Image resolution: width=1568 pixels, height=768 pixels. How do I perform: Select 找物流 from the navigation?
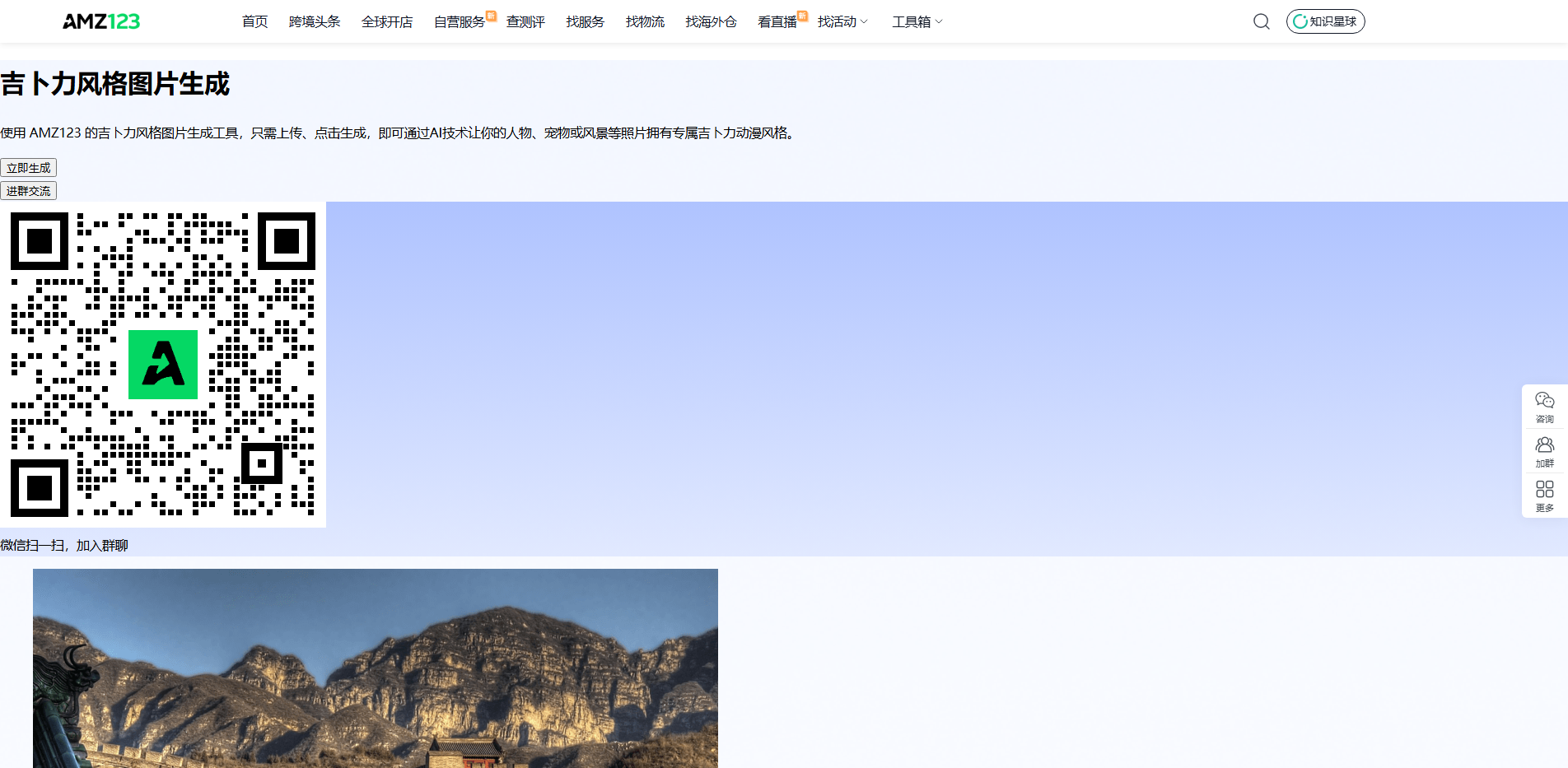pyautogui.click(x=645, y=22)
